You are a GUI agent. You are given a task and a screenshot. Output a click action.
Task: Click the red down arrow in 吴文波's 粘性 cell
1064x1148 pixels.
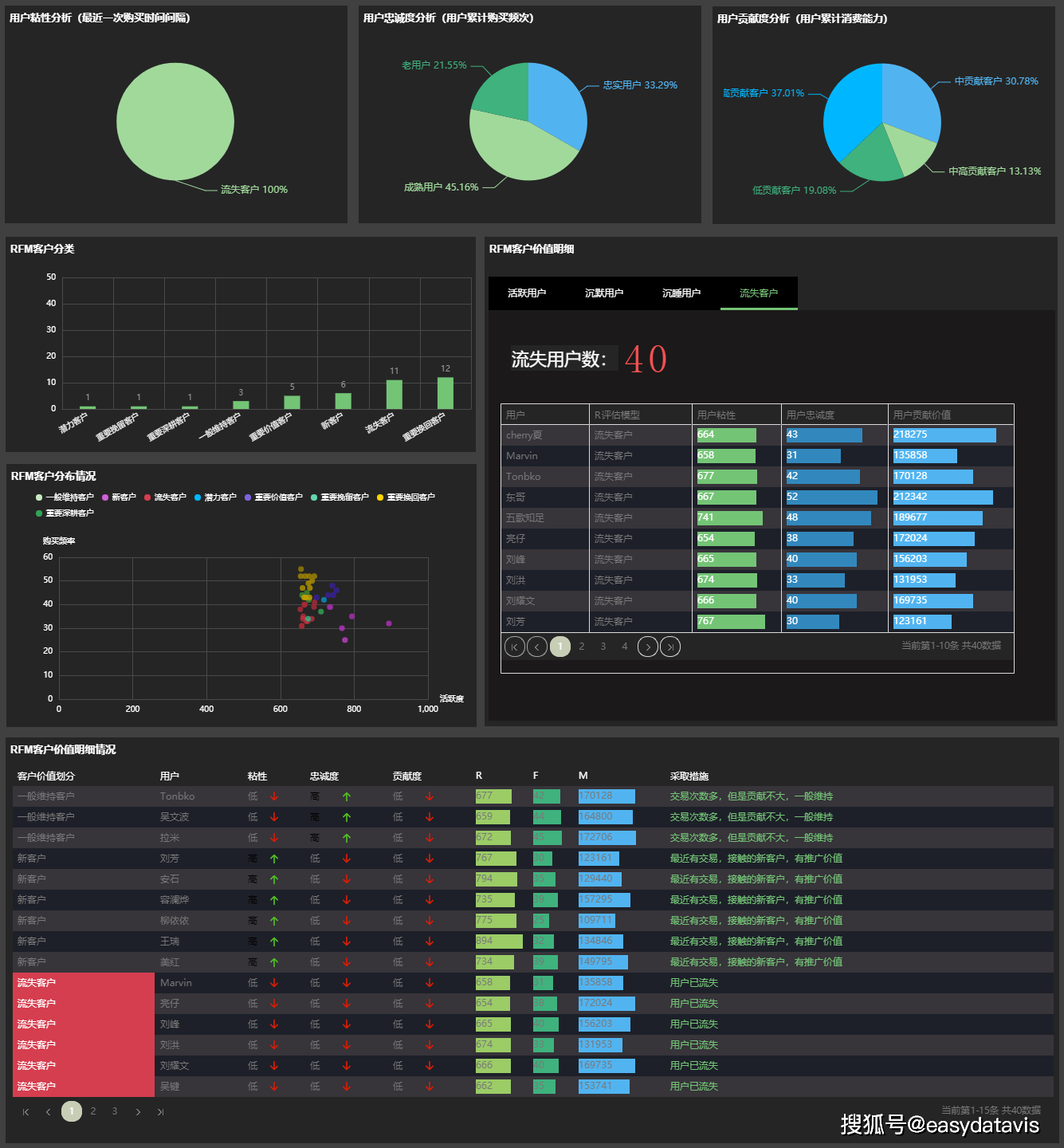(274, 817)
